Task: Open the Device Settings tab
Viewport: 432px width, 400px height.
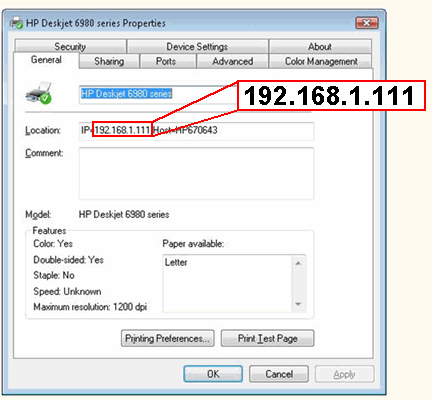Action: click(198, 46)
